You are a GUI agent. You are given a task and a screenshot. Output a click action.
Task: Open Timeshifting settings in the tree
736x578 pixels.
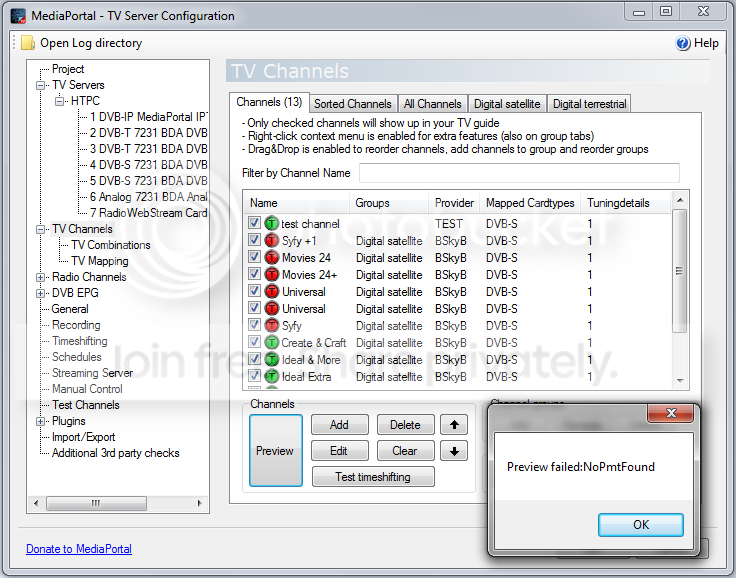click(80, 341)
